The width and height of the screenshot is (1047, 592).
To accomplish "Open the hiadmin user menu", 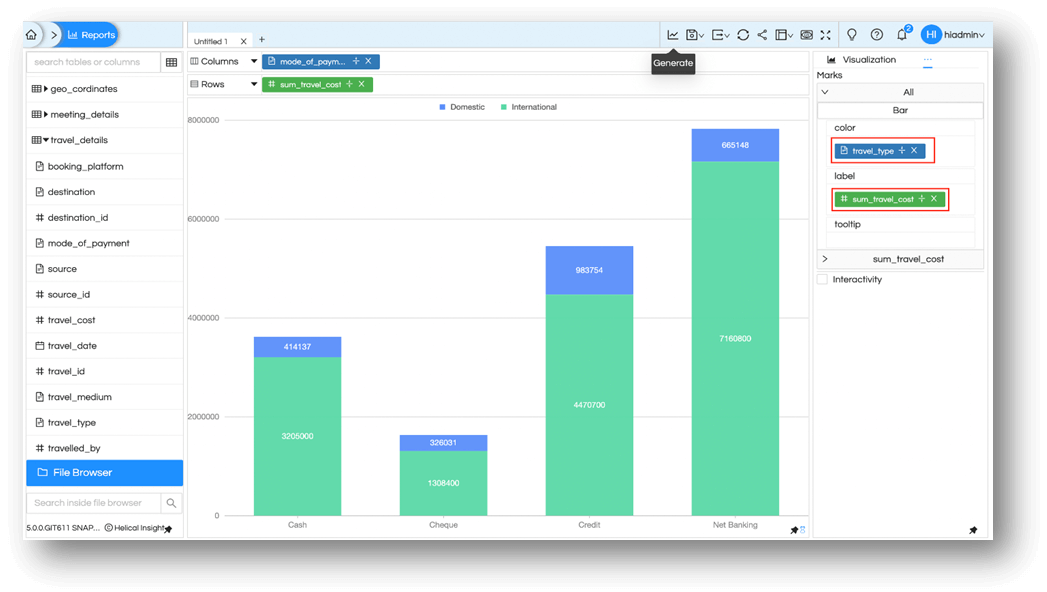I will (x=953, y=35).
